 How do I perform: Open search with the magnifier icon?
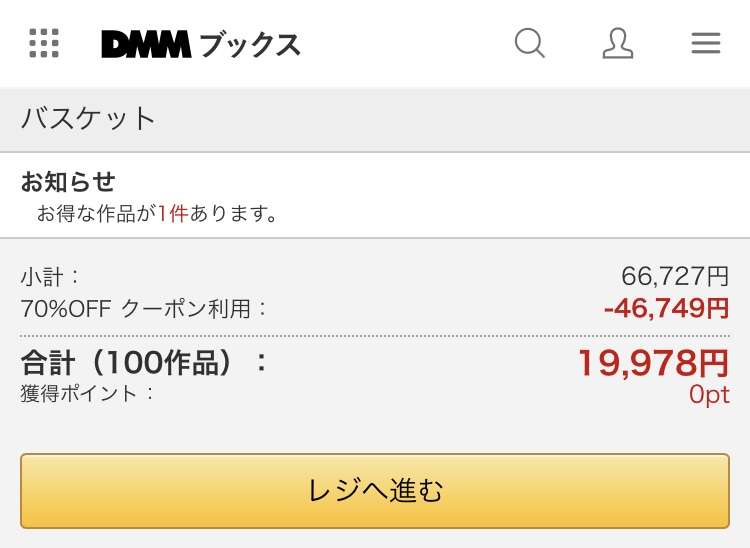(x=529, y=43)
